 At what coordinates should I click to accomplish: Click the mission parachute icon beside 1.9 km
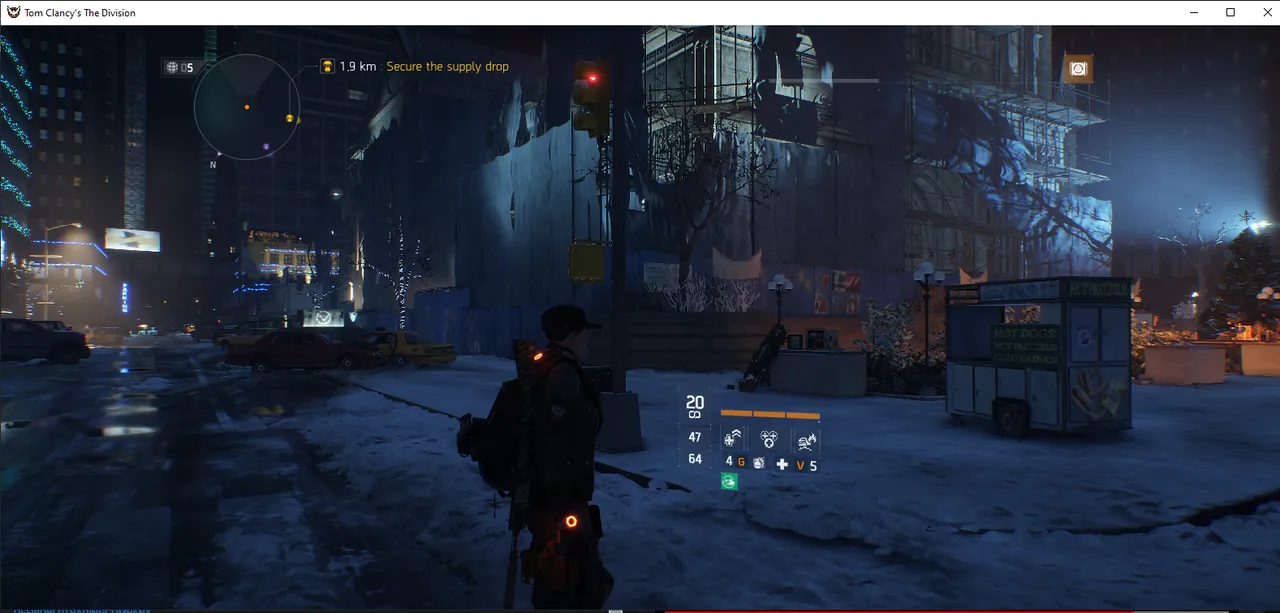[x=327, y=66]
